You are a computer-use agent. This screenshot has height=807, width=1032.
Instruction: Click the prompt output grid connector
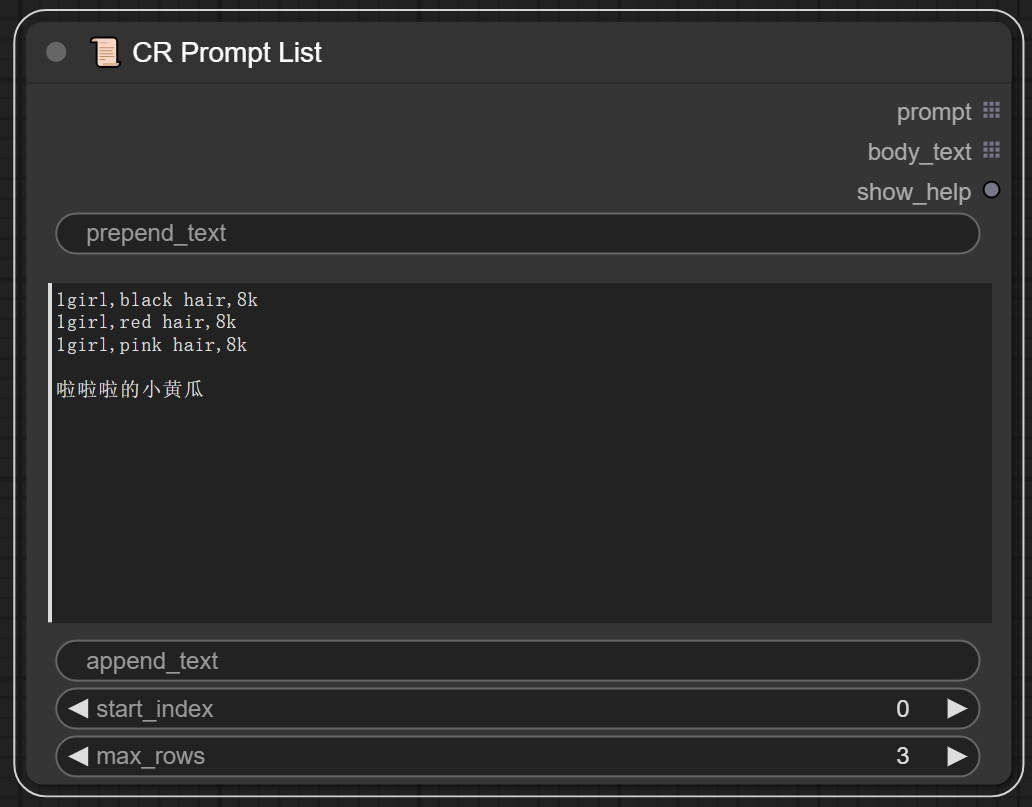[990, 111]
